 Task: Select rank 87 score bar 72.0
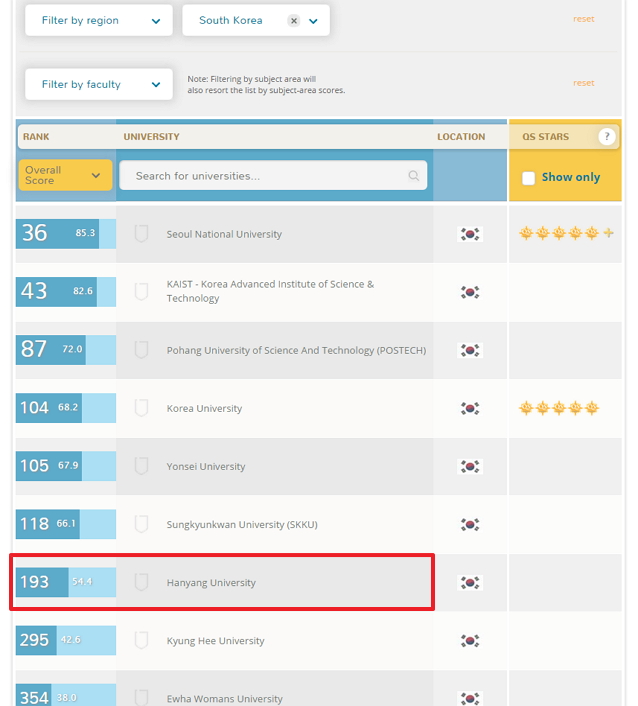coord(66,350)
